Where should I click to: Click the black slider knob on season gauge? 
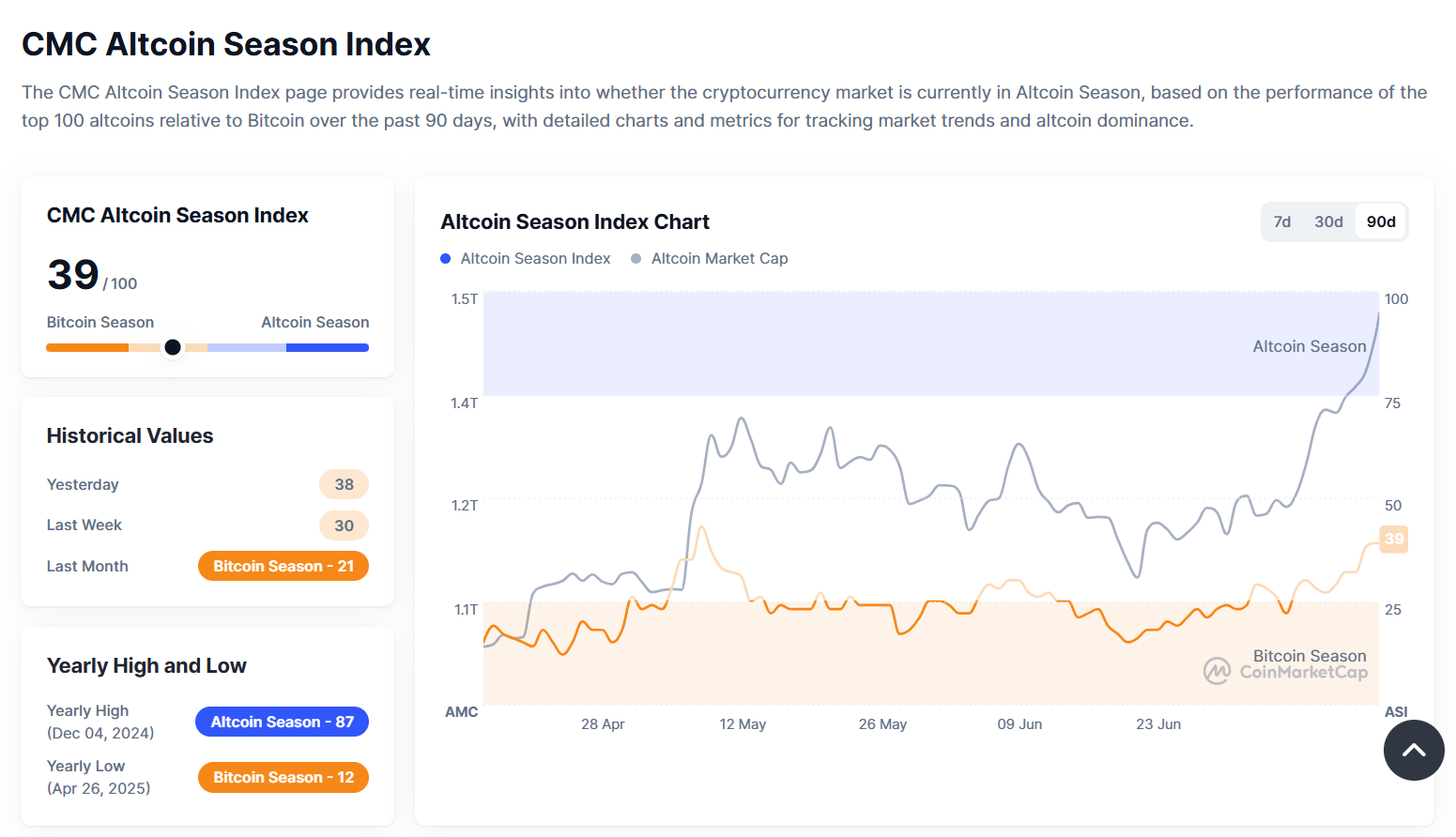tap(173, 347)
